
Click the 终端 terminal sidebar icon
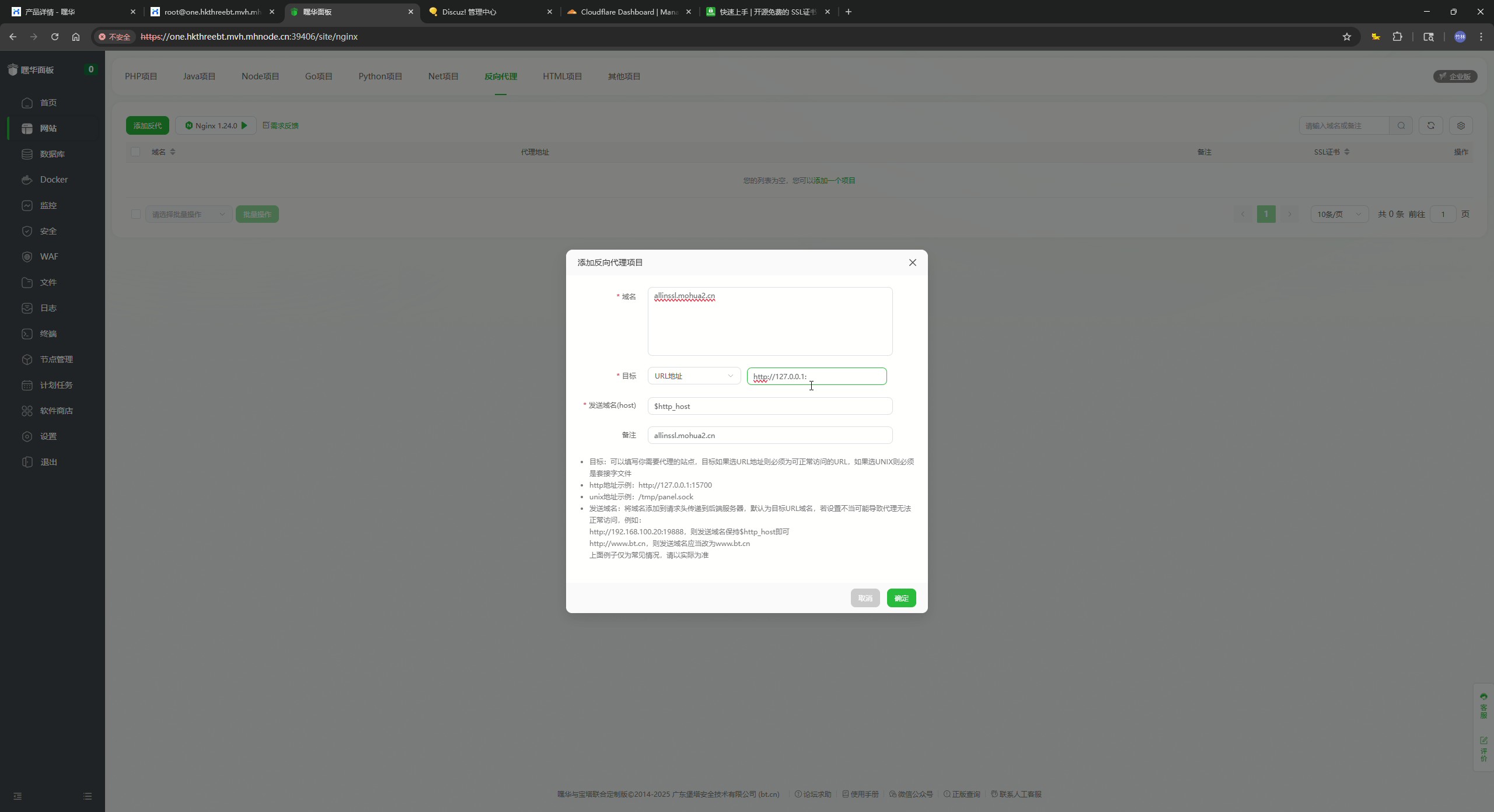click(27, 334)
